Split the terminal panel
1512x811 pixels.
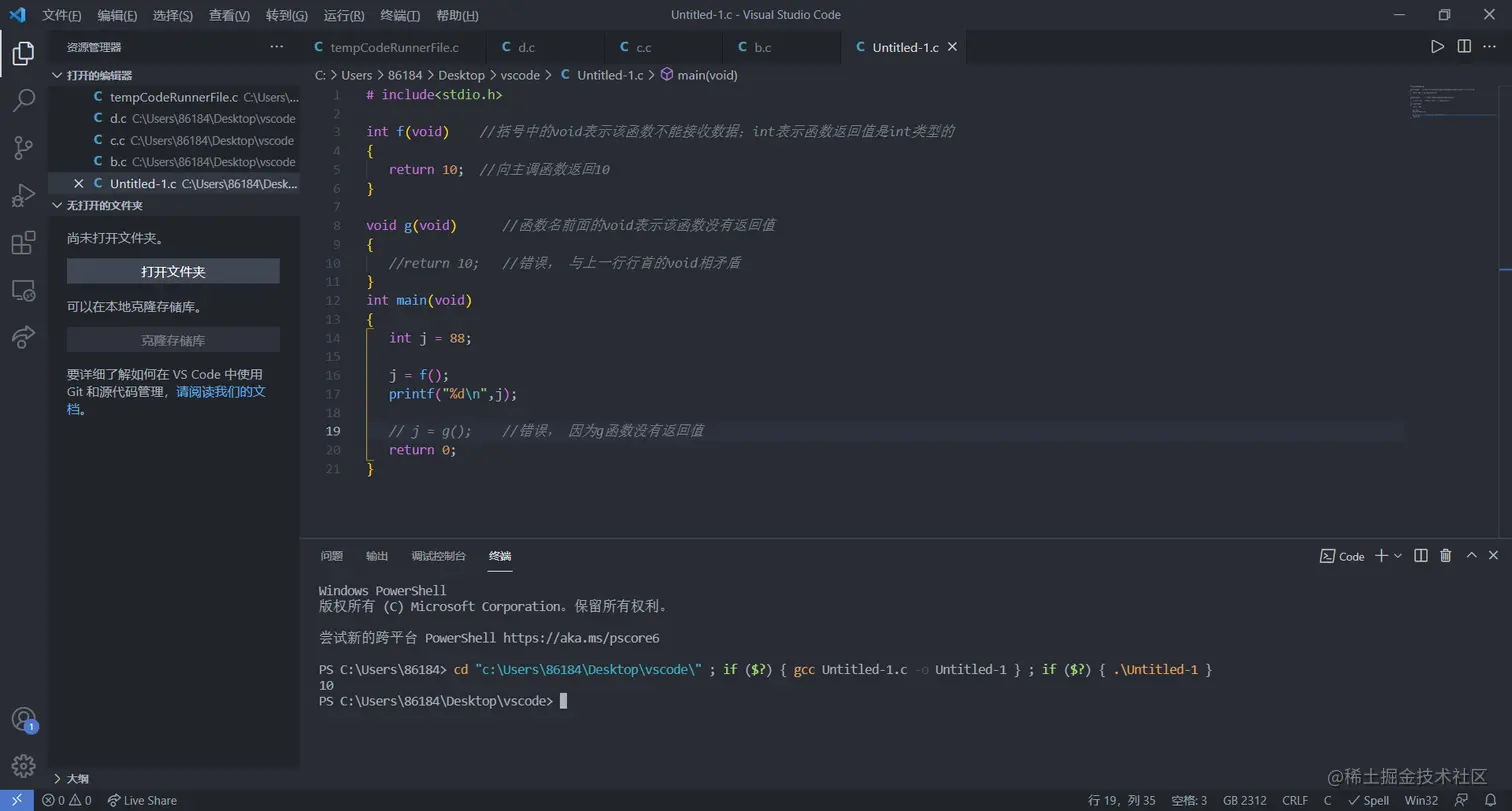coord(1420,556)
